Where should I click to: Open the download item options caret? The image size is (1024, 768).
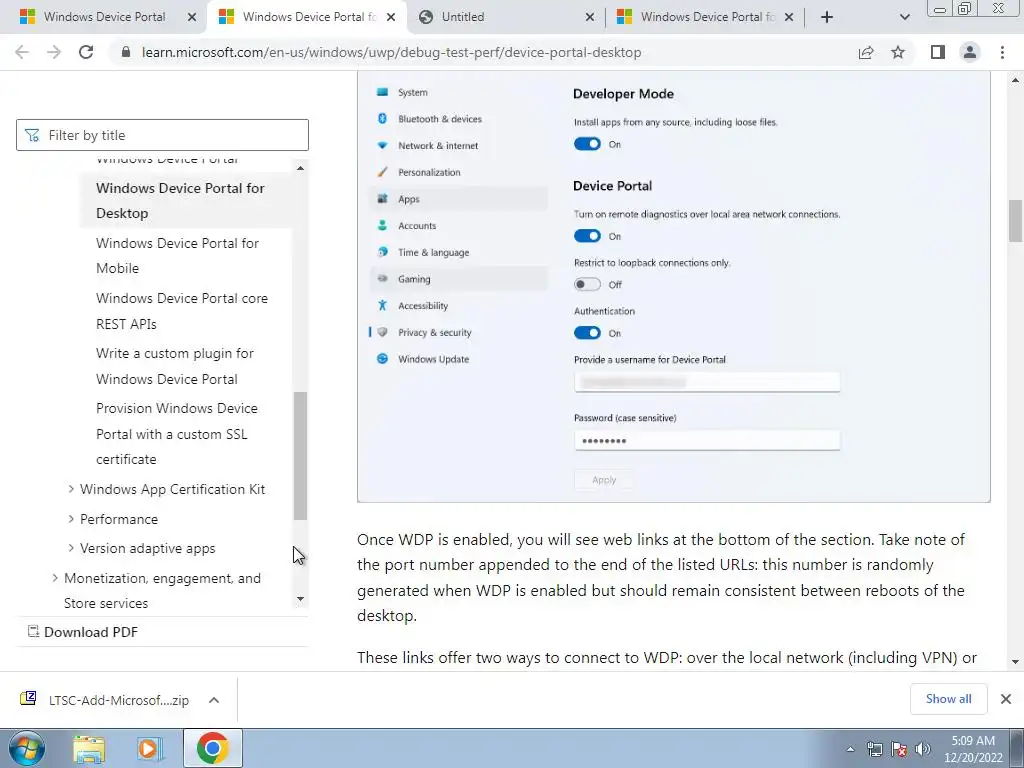pos(214,700)
